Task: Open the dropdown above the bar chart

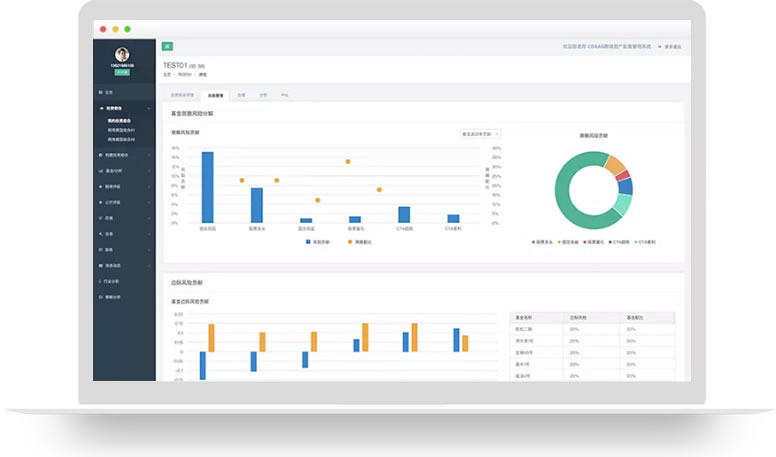Action: (480, 134)
